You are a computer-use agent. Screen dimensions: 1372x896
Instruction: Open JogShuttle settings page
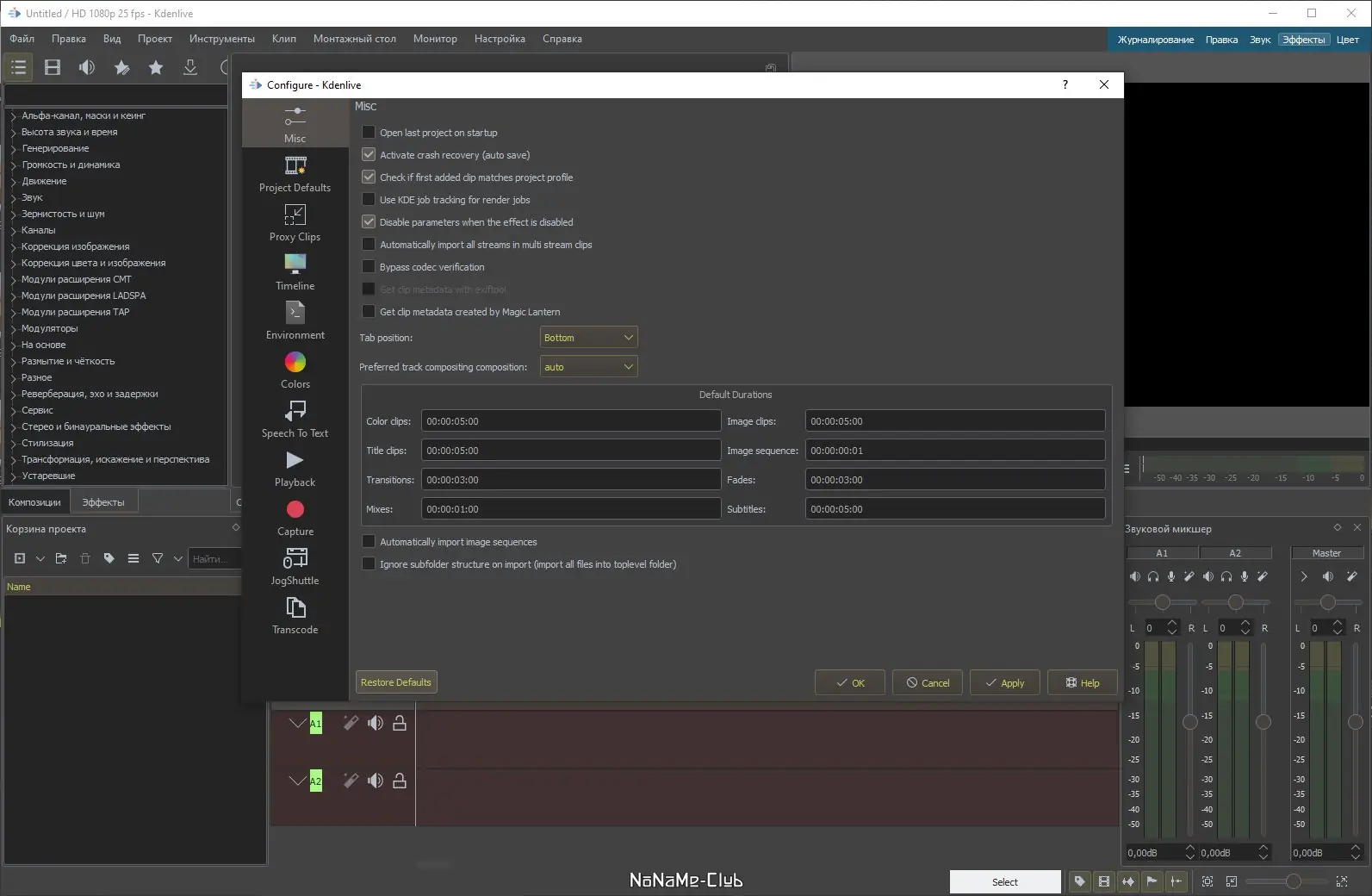tap(295, 566)
